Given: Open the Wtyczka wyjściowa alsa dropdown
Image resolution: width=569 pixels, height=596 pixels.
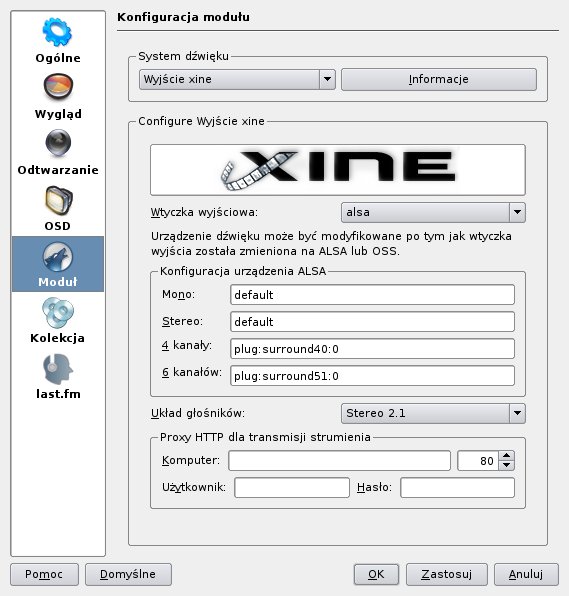Looking at the screenshot, I should click(x=433, y=212).
